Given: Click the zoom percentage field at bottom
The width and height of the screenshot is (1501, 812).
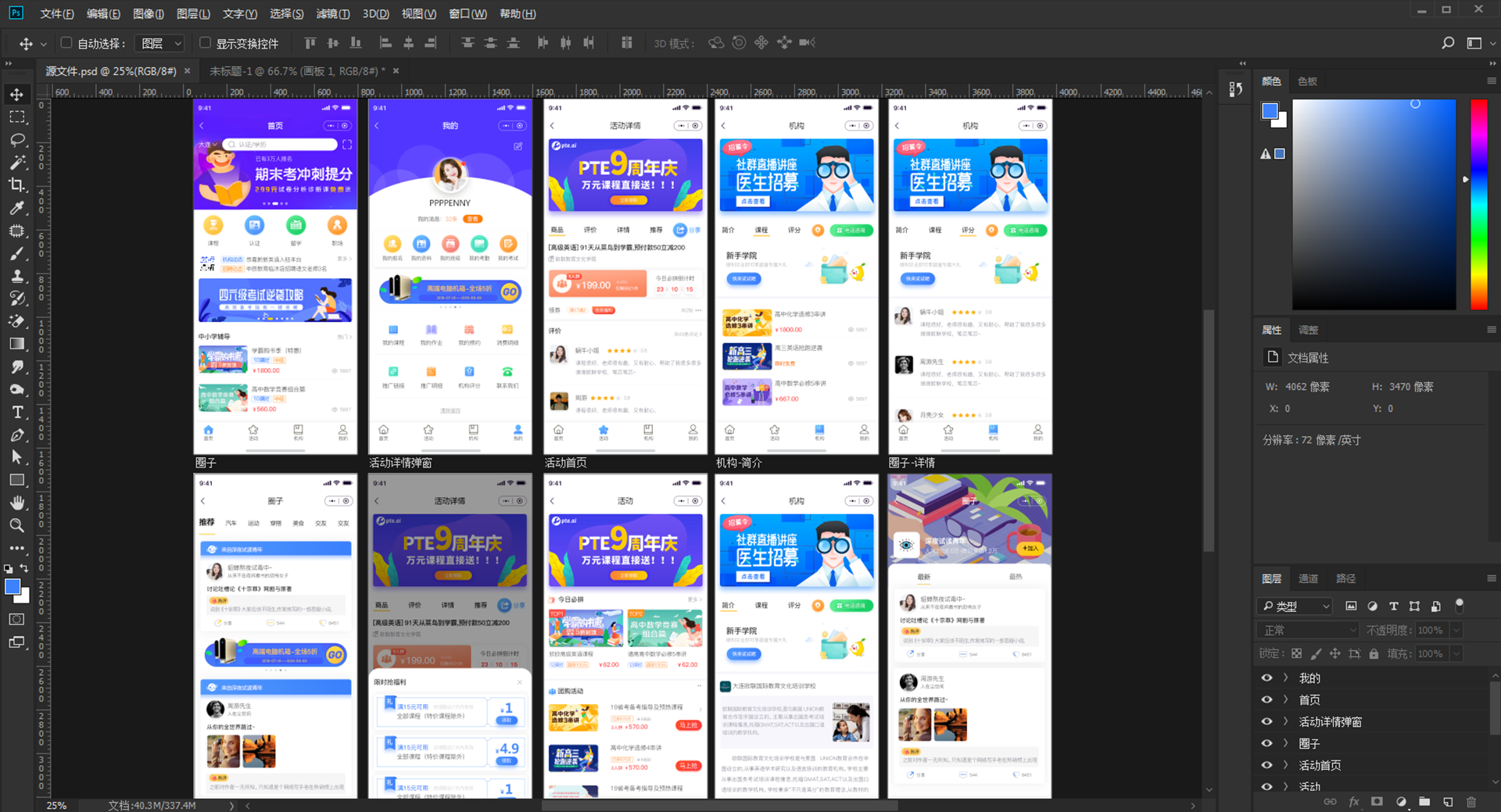Looking at the screenshot, I should tap(57, 805).
